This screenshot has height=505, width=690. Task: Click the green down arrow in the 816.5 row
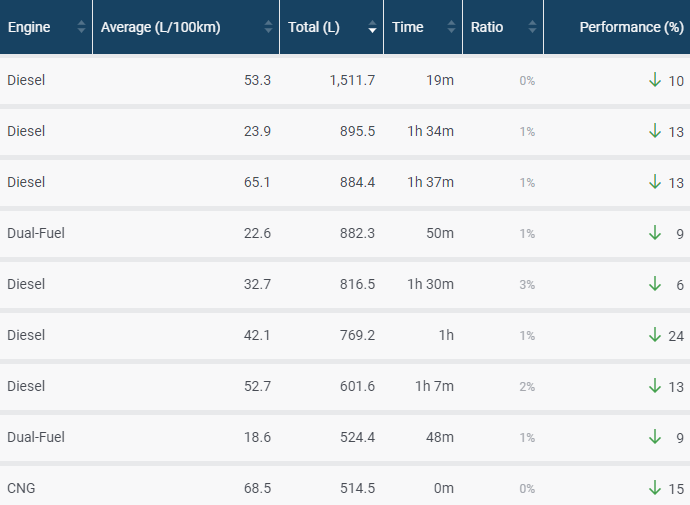(x=655, y=284)
